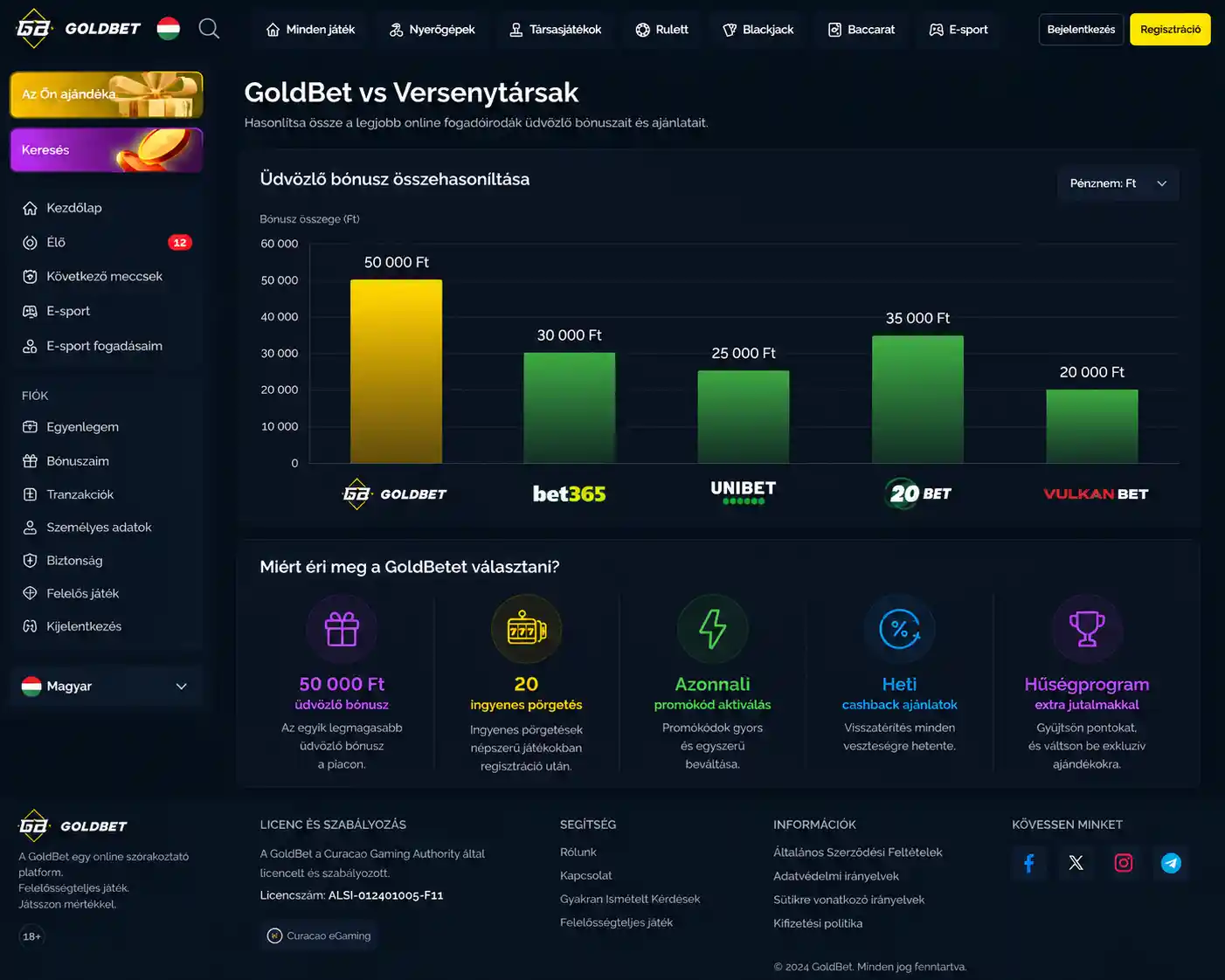The image size is (1225, 980).
Task: Open Adatvédelmi irányelvek footer link
Action: tap(836, 876)
